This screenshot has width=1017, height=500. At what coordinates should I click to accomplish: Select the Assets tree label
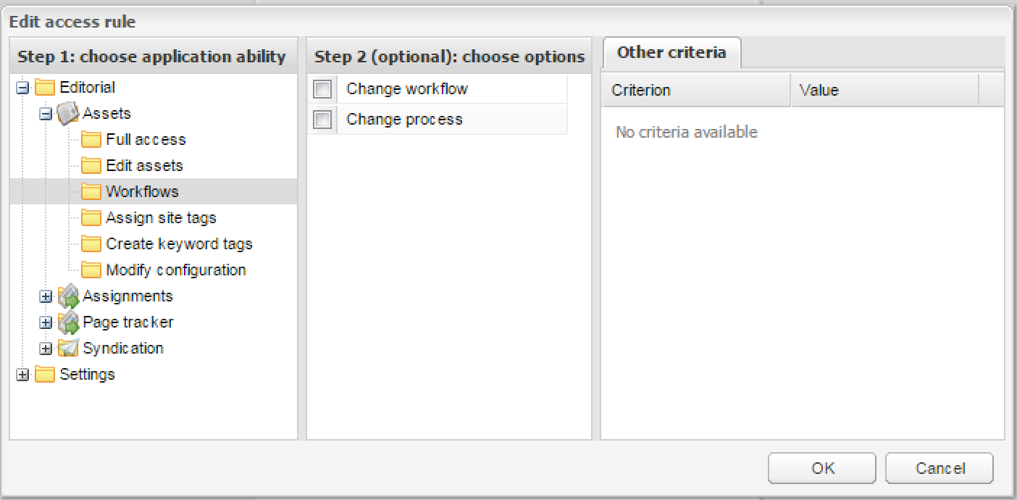(x=107, y=113)
